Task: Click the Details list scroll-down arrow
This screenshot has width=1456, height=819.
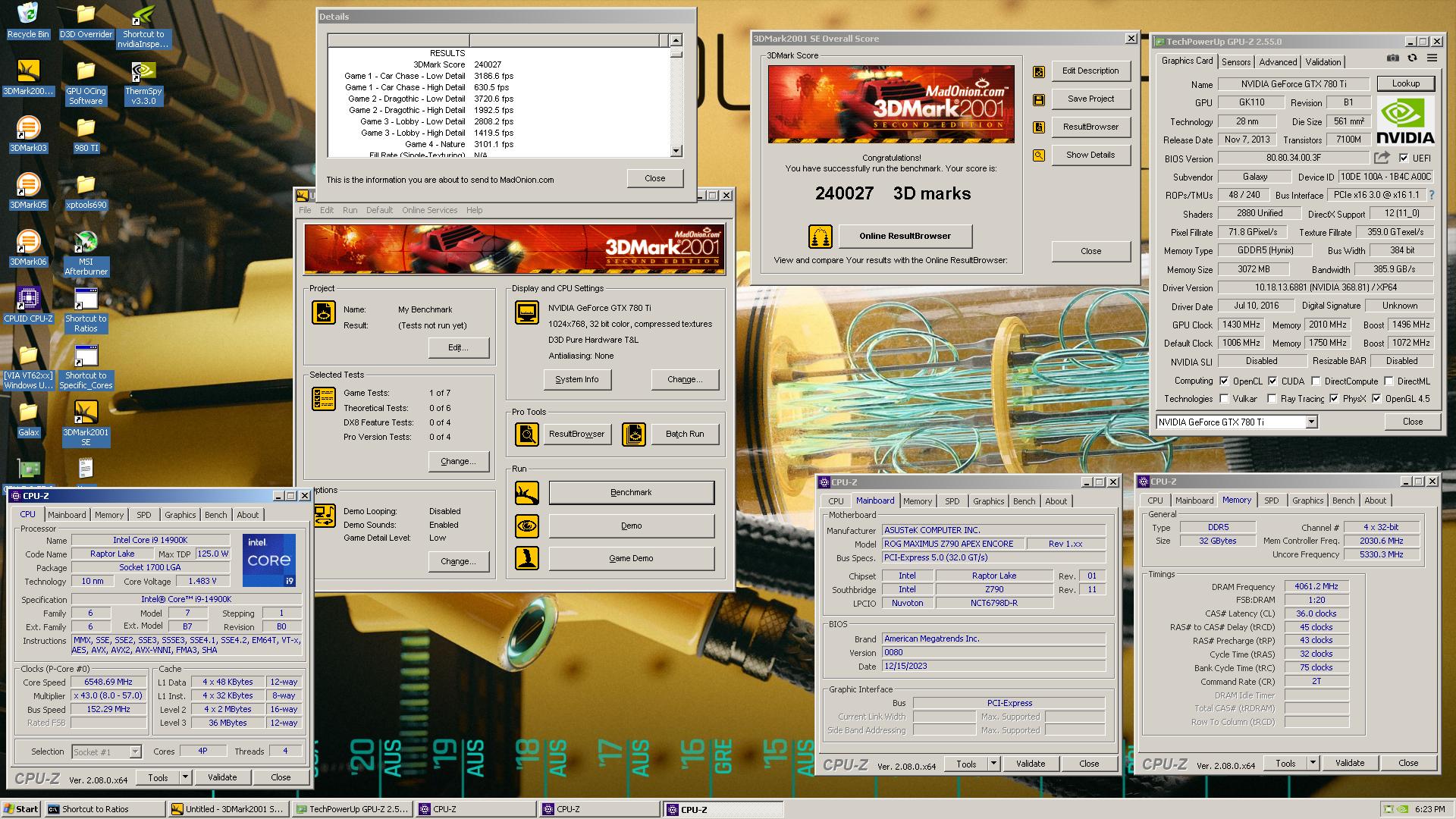Action: point(676,151)
